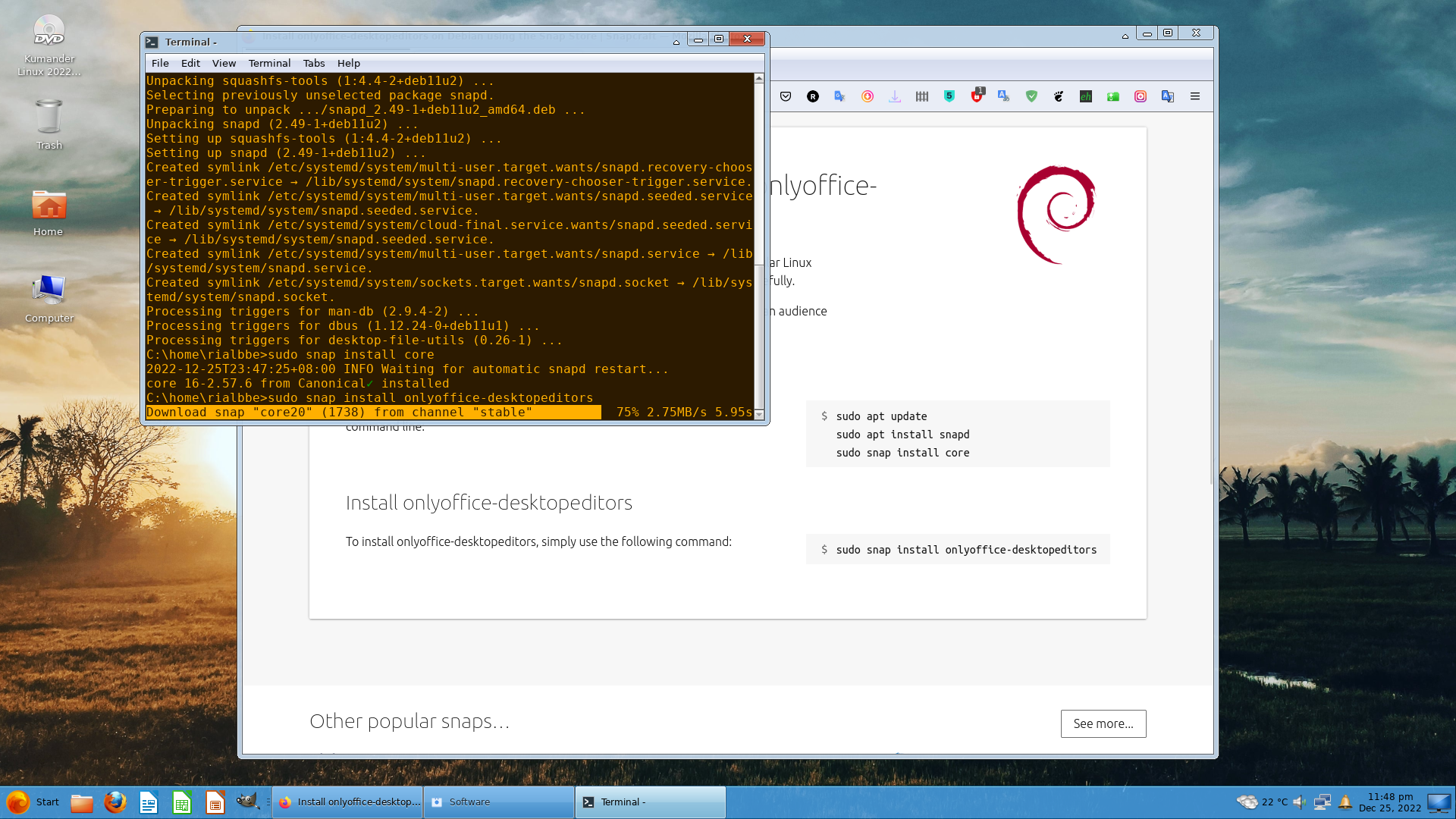This screenshot has width=1456, height=819.
Task: Launch Firefox from the taskbar quick-launch icon
Action: [x=115, y=802]
